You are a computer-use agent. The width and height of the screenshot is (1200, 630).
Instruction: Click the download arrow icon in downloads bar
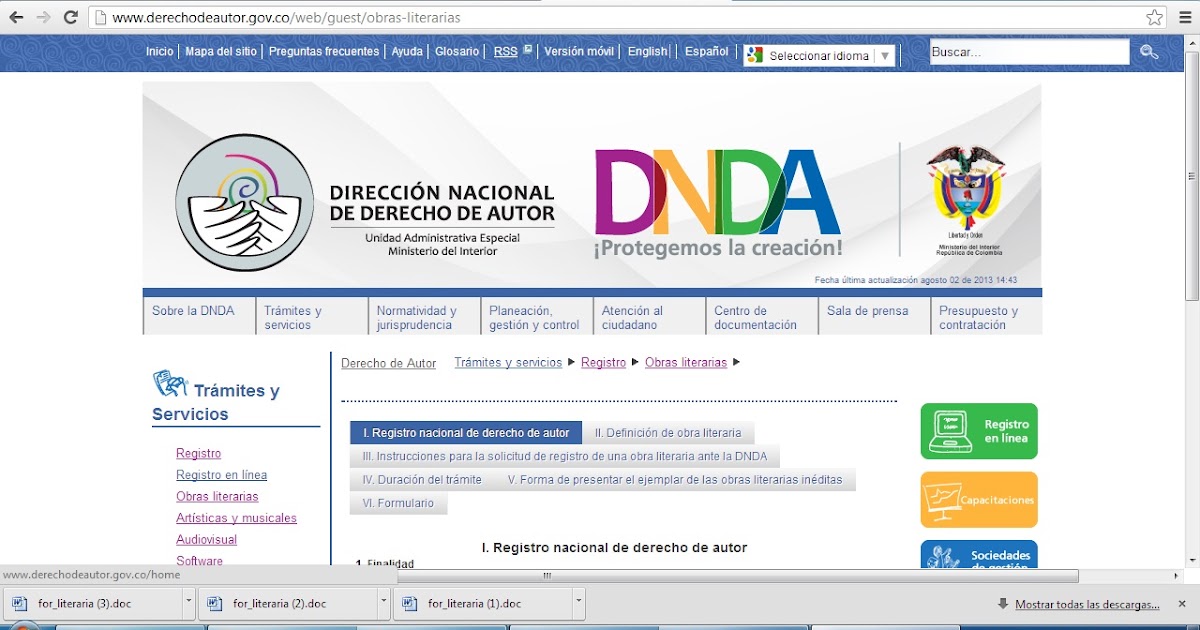coord(1003,604)
